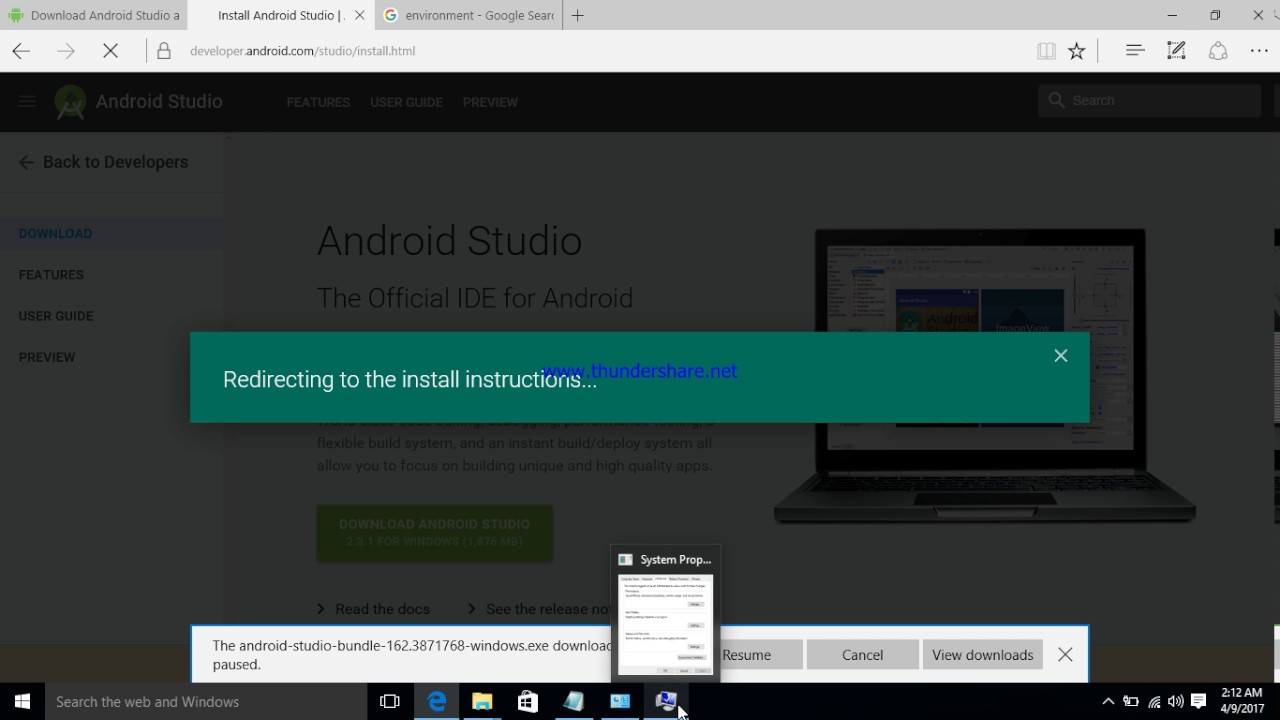Select USER GUIDE in the left sidebar
Image resolution: width=1280 pixels, height=720 pixels.
[x=56, y=315]
